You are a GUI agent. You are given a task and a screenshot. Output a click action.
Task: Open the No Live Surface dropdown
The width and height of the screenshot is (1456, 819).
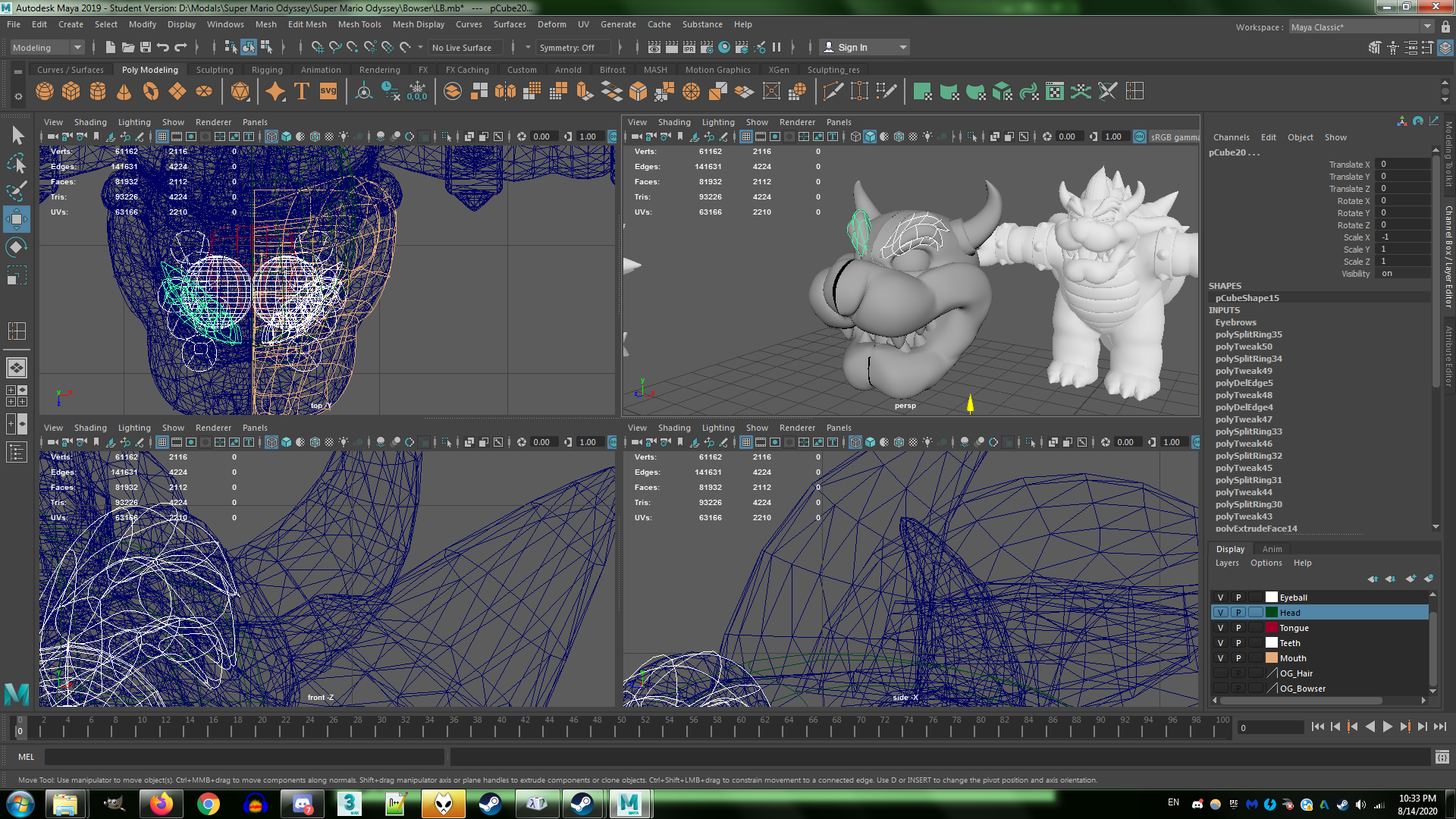(466, 47)
